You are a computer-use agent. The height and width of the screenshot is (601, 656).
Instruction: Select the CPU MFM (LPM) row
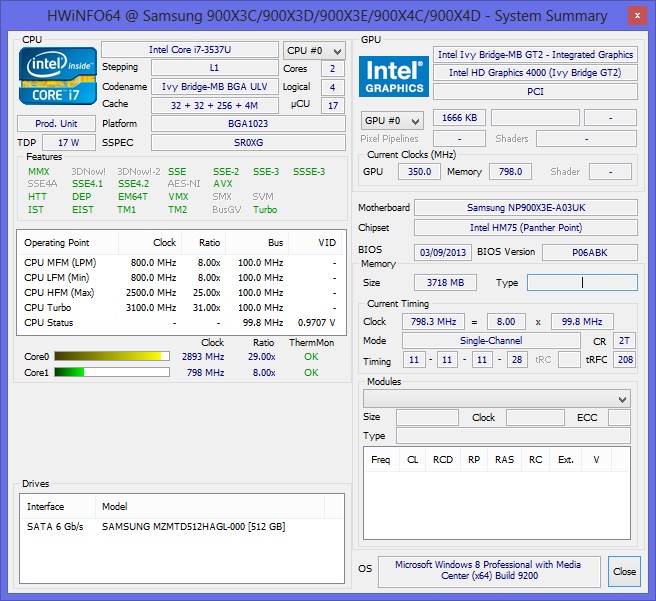(x=180, y=263)
